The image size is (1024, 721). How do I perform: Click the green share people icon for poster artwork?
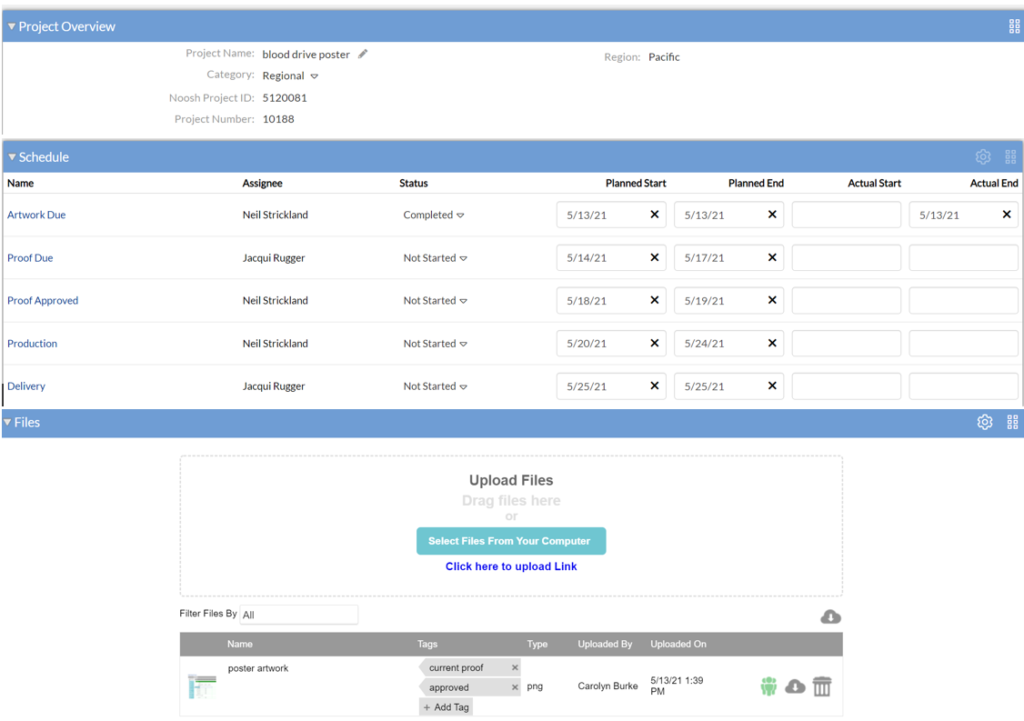[768, 686]
